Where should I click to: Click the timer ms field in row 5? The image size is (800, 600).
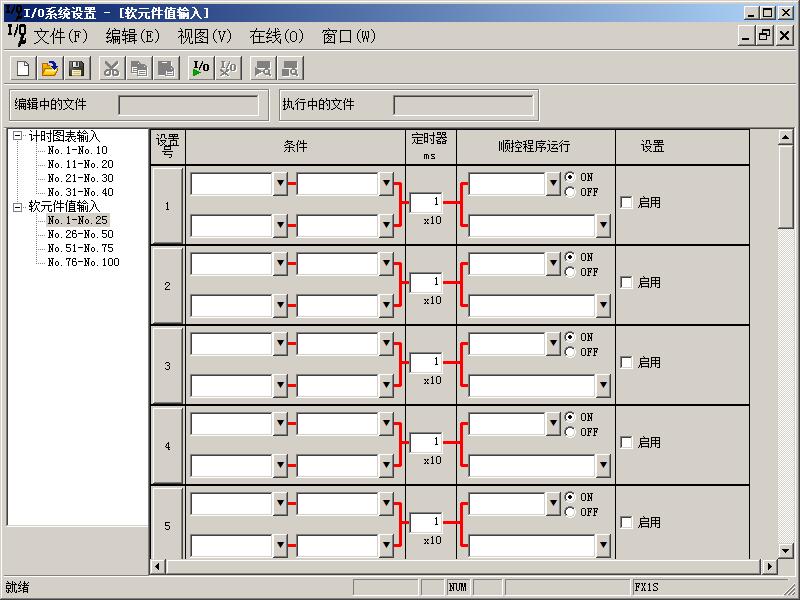click(x=426, y=522)
